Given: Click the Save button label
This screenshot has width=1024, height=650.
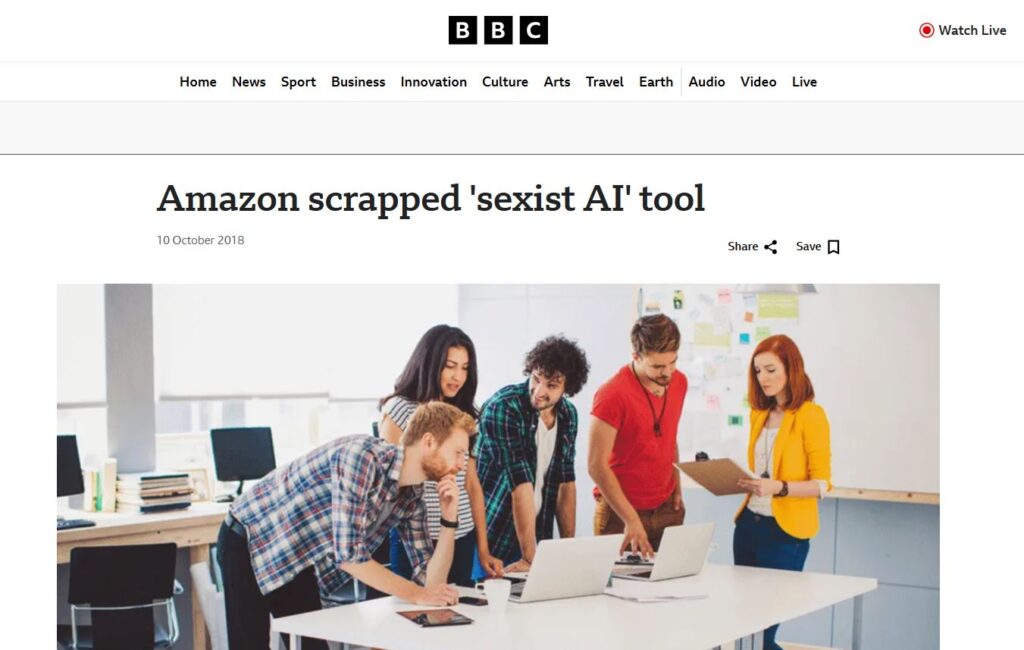Looking at the screenshot, I should pyautogui.click(x=808, y=246).
